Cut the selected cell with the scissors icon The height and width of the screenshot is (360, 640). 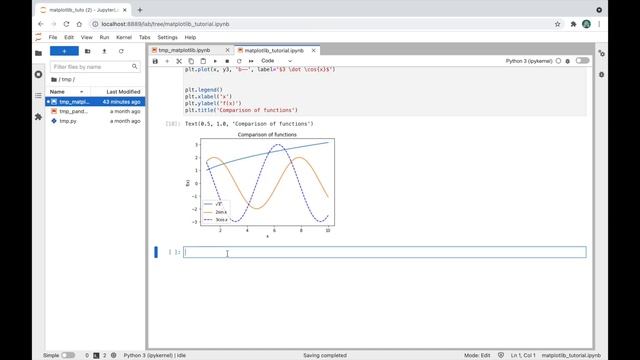point(179,61)
